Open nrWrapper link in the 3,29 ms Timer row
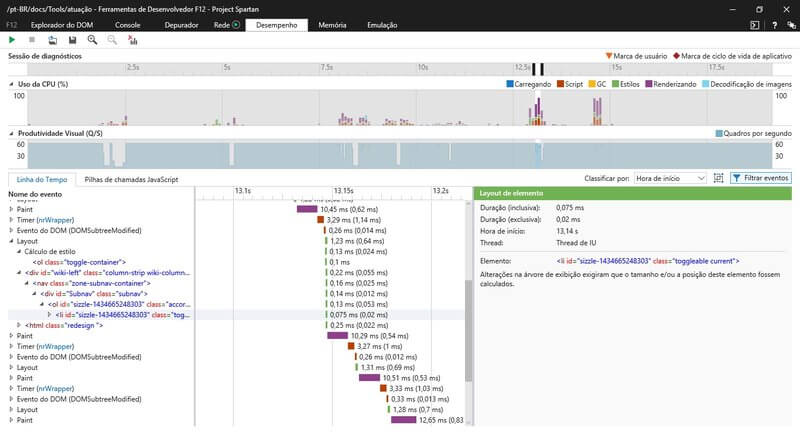 (55, 220)
